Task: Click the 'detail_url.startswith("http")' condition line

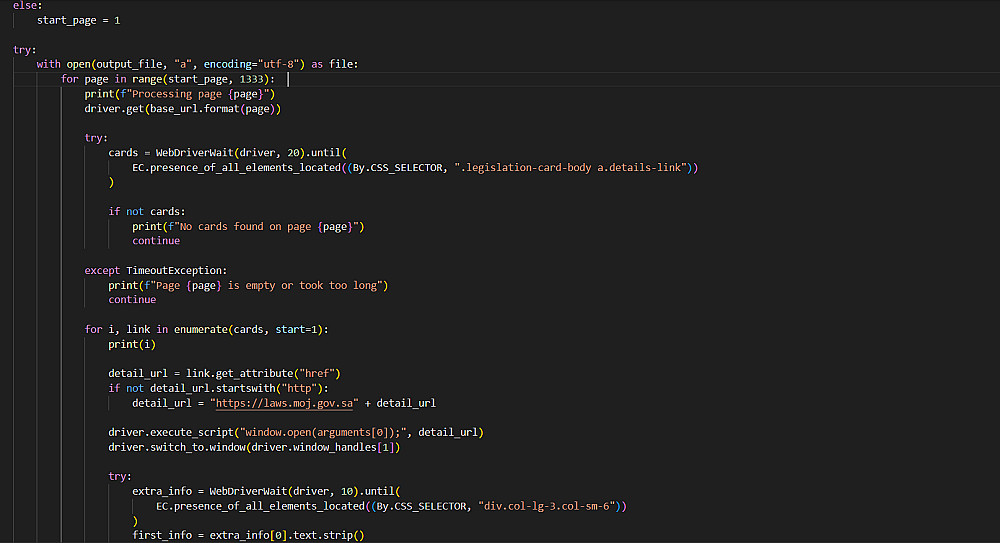Action: (x=219, y=388)
